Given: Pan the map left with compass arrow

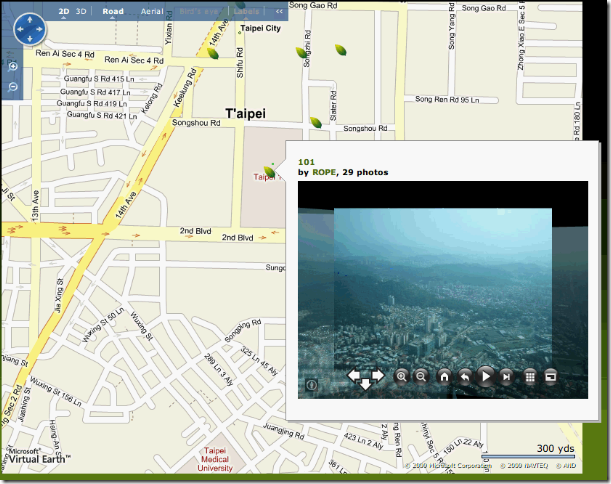Looking at the screenshot, I should tap(20, 29).
